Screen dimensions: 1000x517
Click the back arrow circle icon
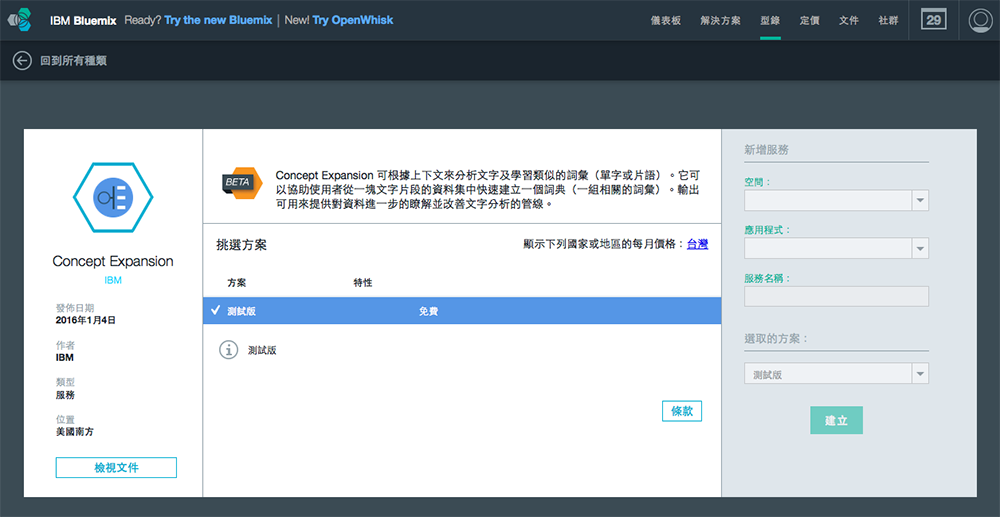click(x=22, y=61)
